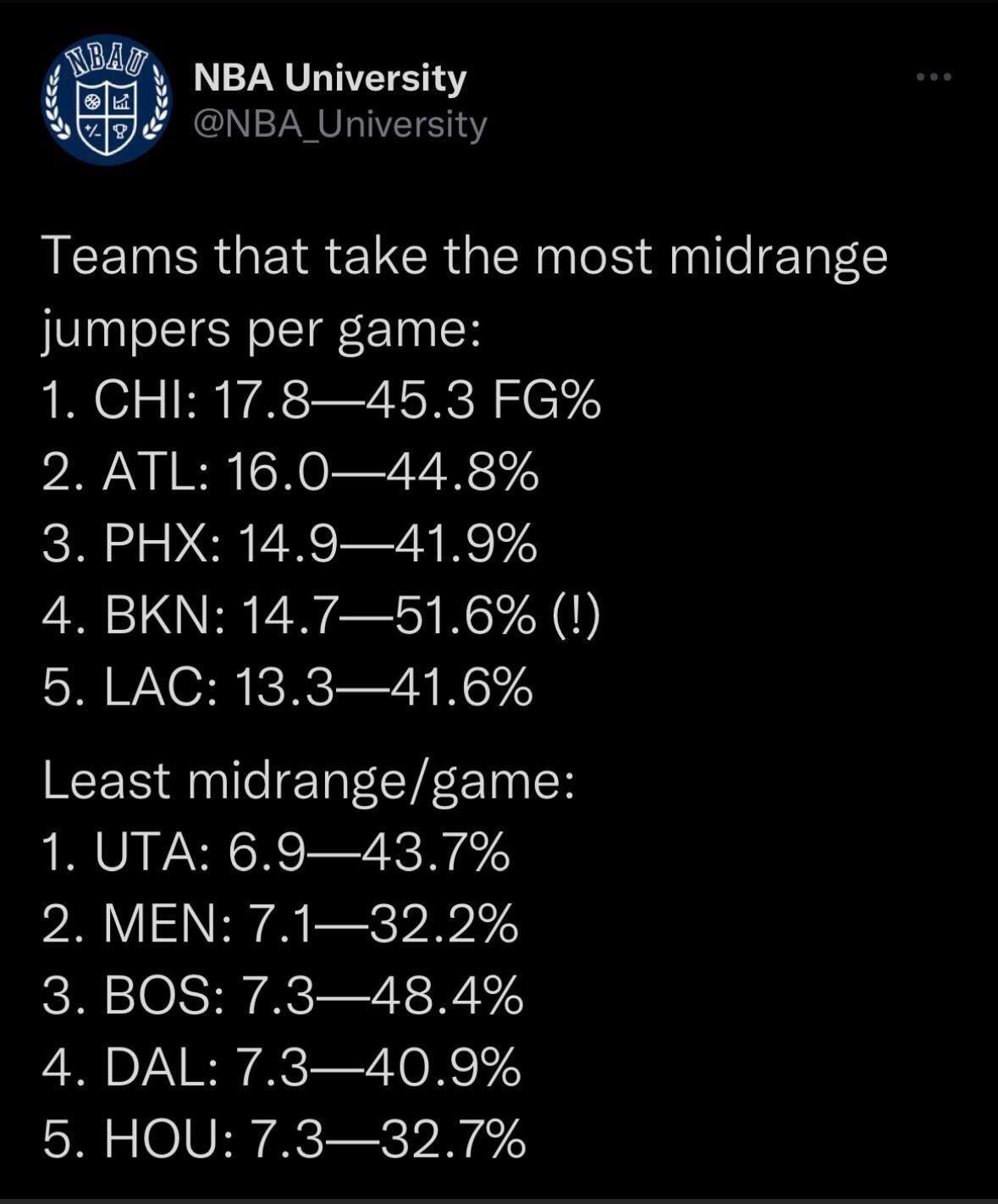Click the DAL 7.3—40.9% line
The width and height of the screenshot is (998, 1204).
281,1067
